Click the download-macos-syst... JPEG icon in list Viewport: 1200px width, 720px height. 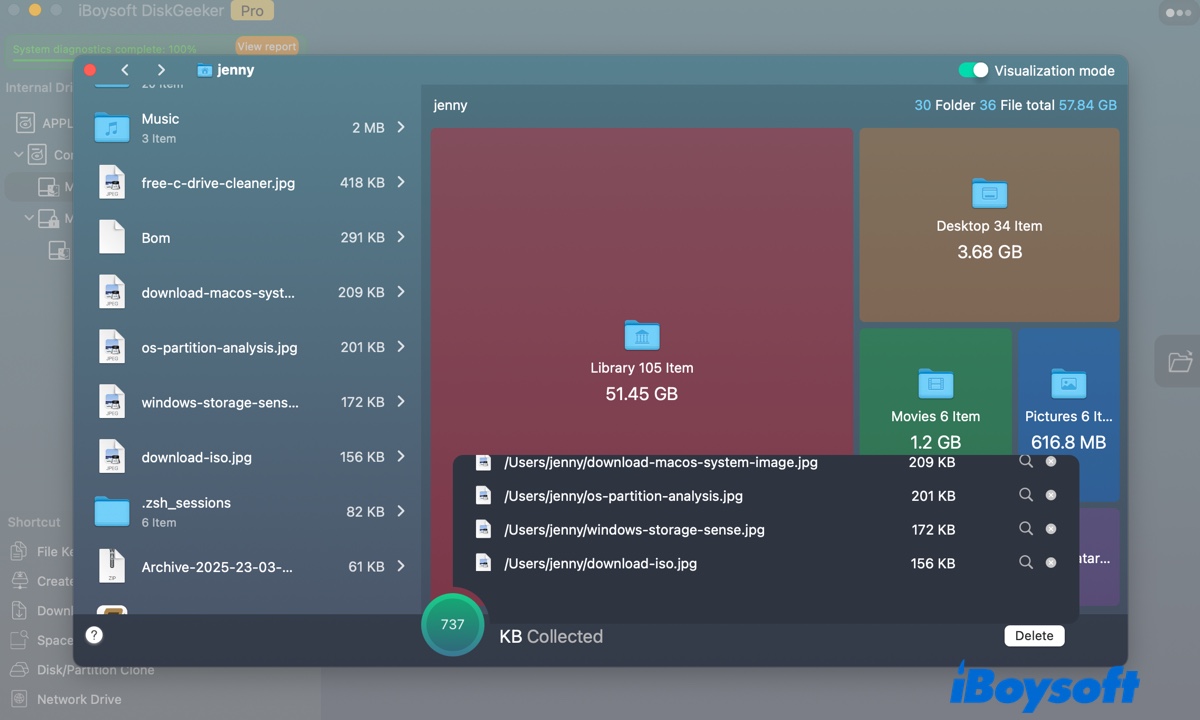pyautogui.click(x=112, y=293)
